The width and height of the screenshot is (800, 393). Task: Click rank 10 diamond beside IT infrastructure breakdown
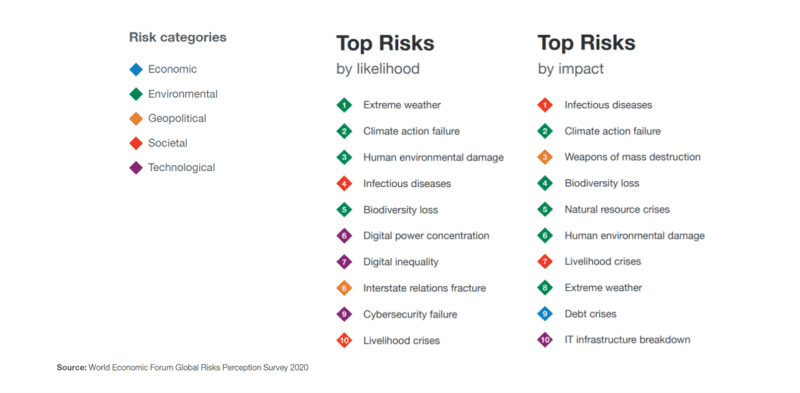545,340
